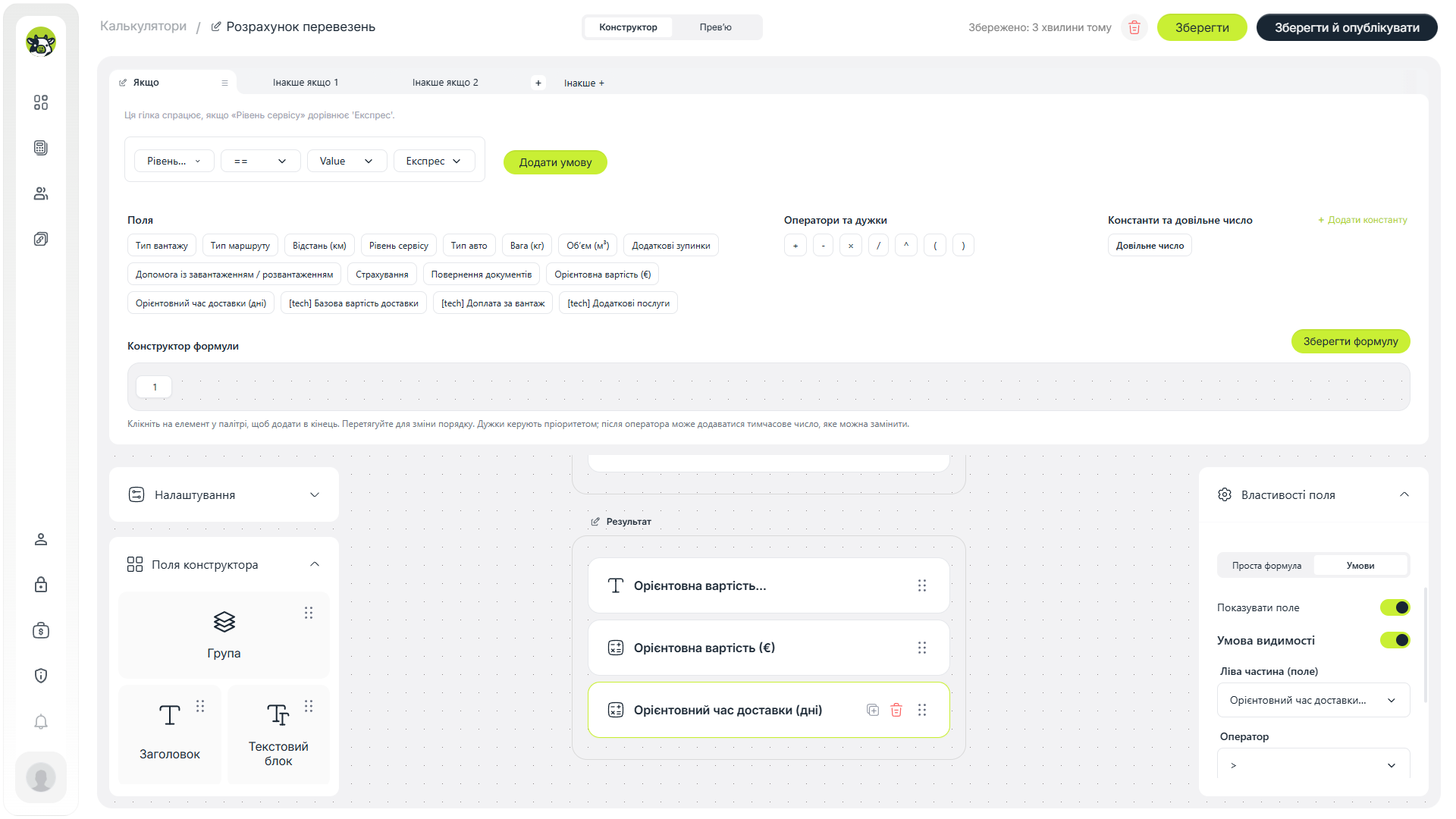Duplicate the Орієнтовний час доставки field
Viewport: 1456px width, 819px height.
pyautogui.click(x=873, y=710)
